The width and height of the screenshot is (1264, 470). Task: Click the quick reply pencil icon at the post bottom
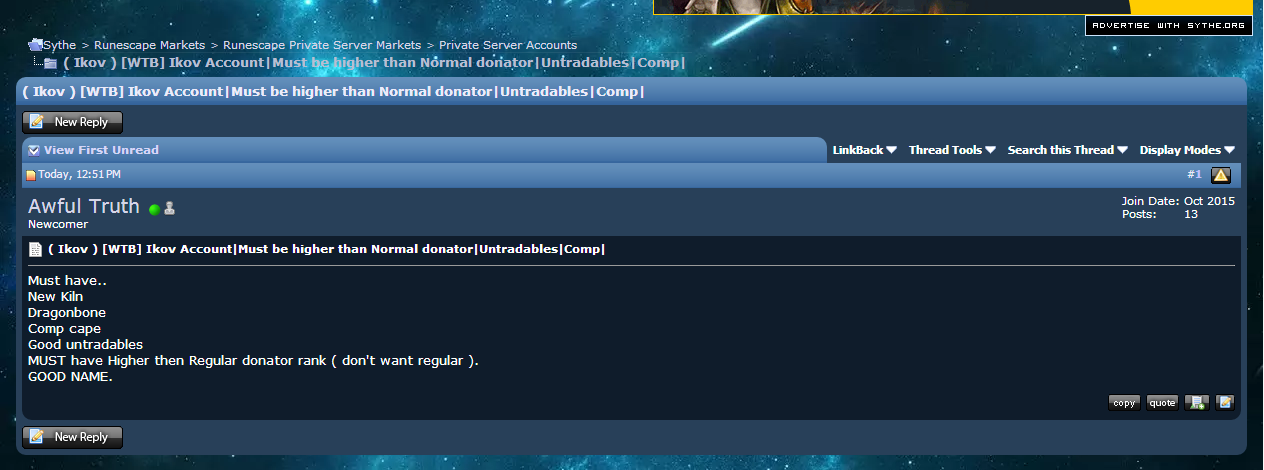1225,402
